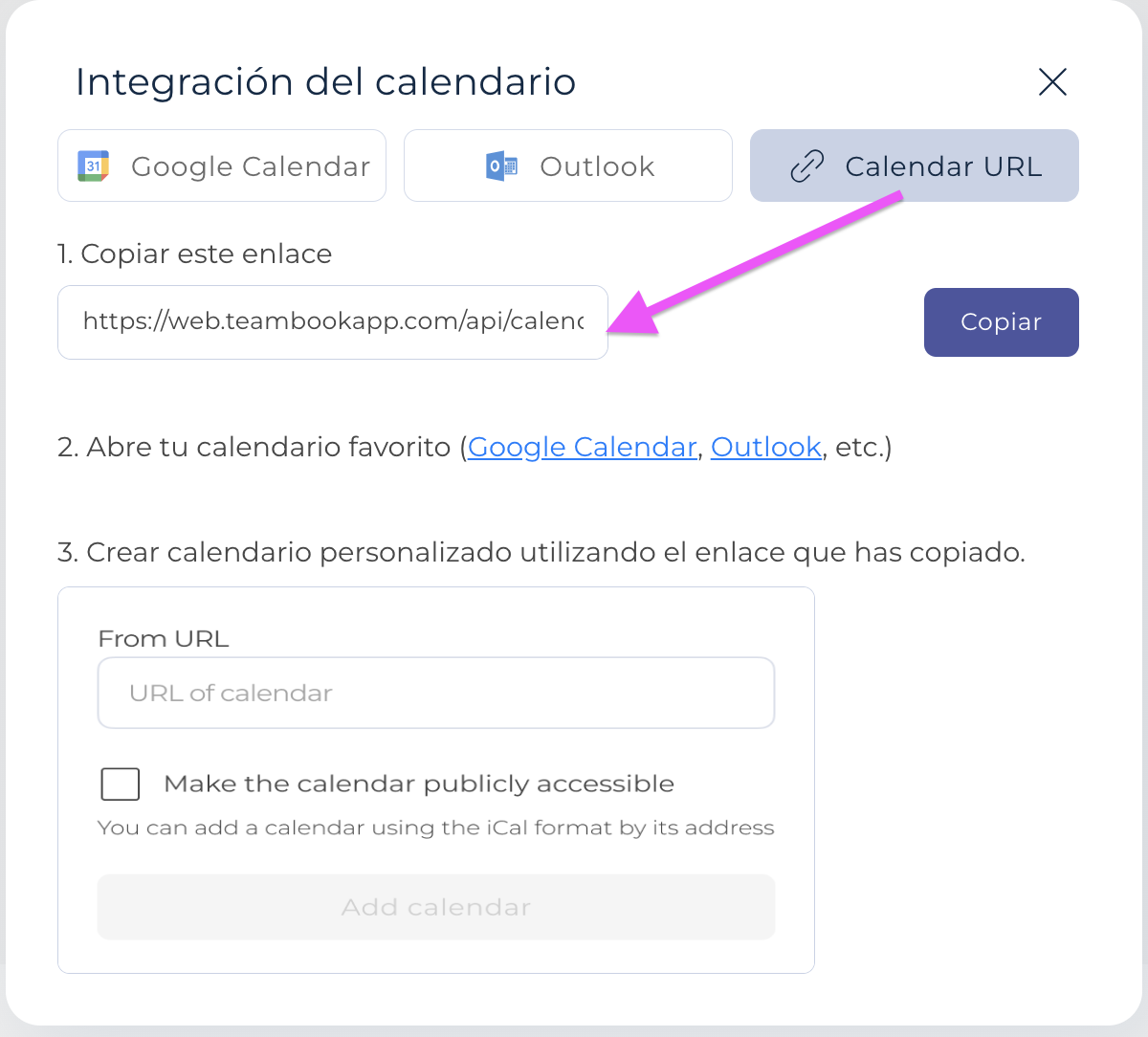Click the teambookapp calendar link field
1148x1037 pixels.
tap(333, 322)
